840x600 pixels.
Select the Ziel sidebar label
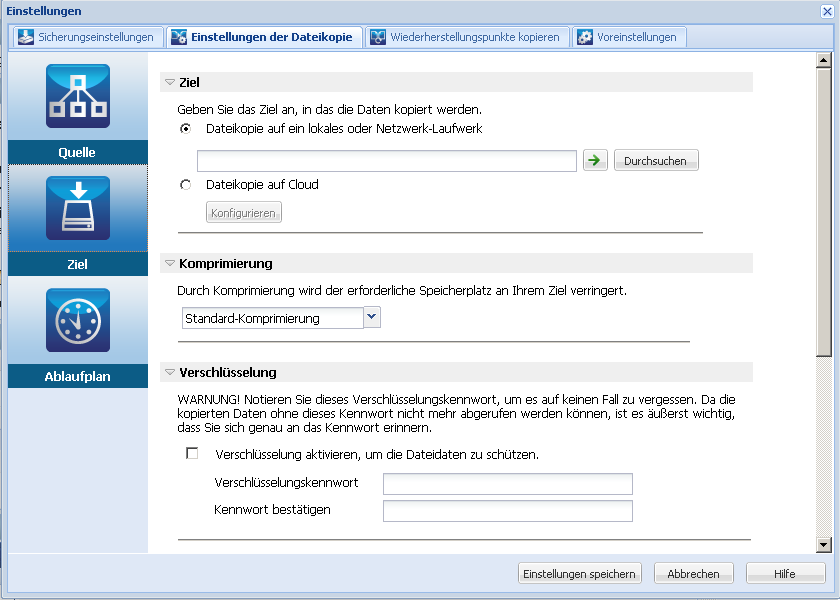point(78,264)
